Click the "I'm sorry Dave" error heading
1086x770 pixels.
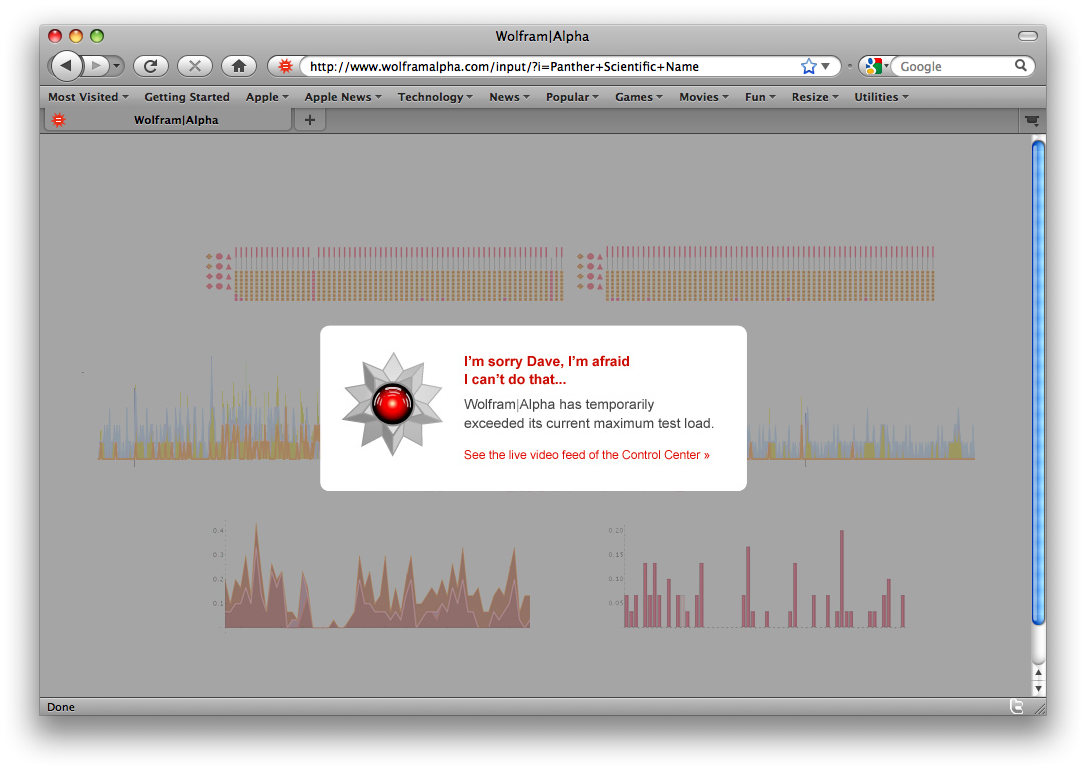(x=546, y=370)
